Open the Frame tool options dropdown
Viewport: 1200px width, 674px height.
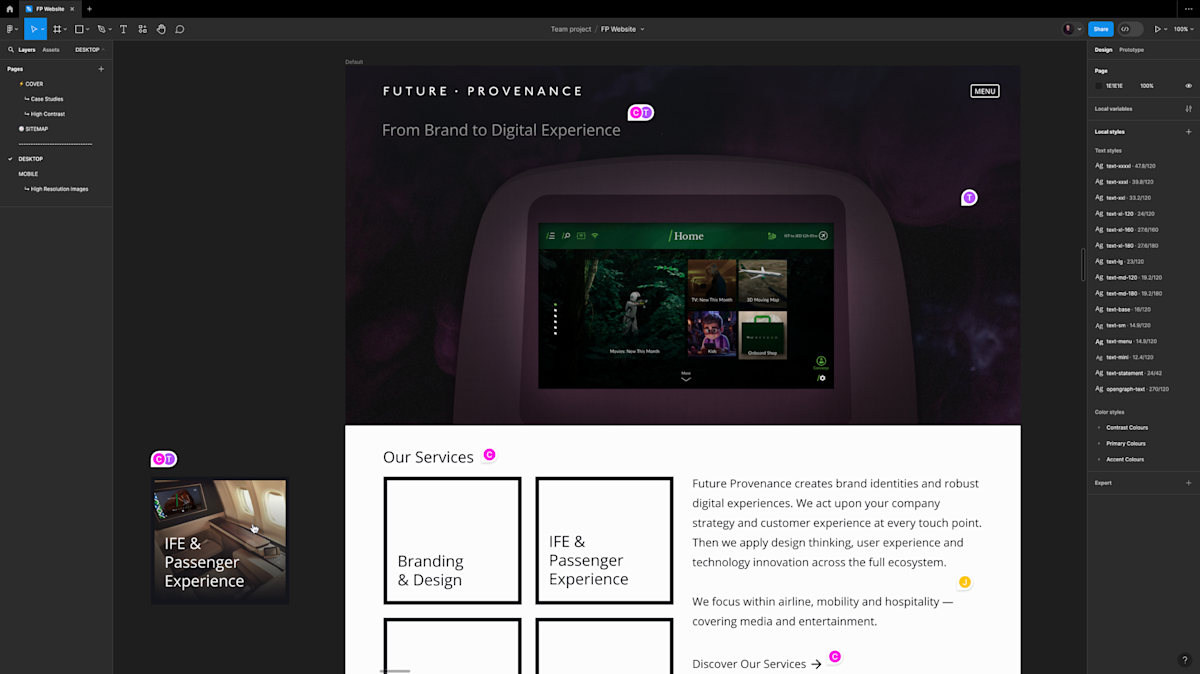click(66, 30)
